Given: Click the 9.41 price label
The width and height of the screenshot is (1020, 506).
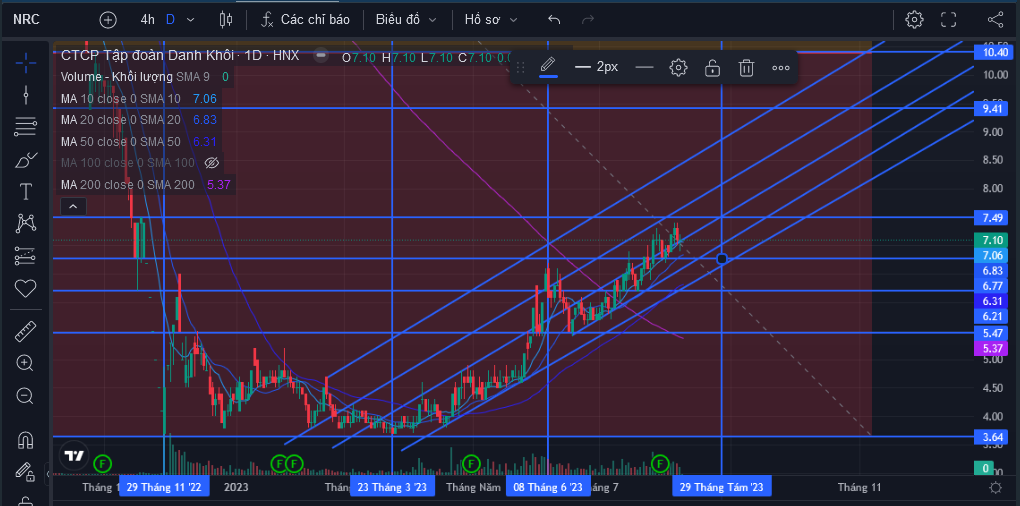Looking at the screenshot, I should tap(991, 108).
